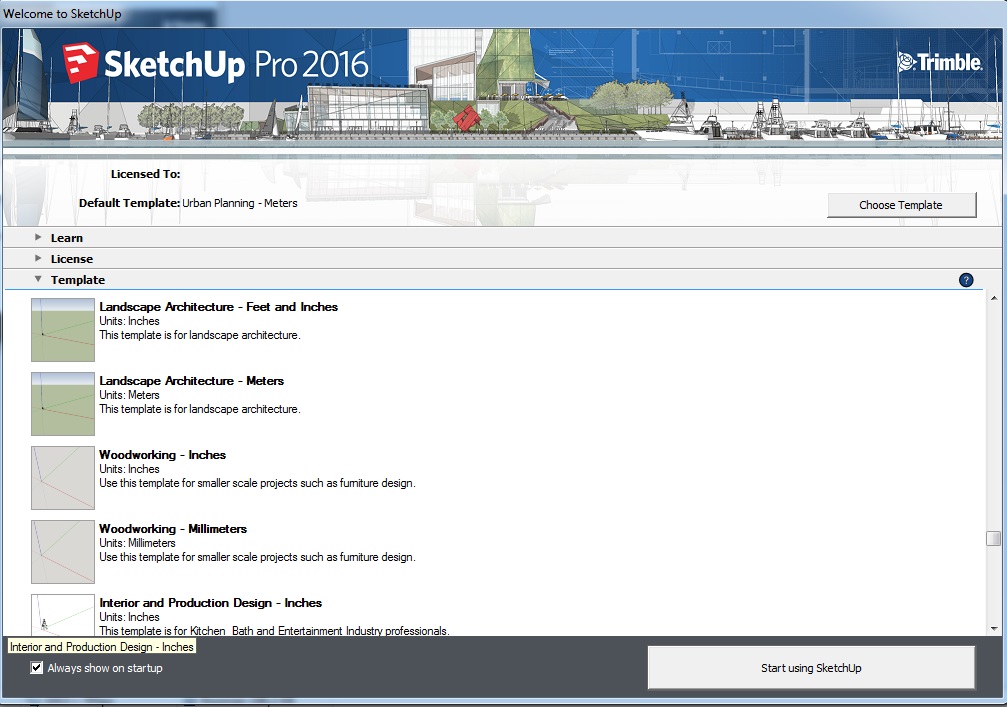This screenshot has width=1007, height=707.
Task: Click the scrollbar down arrow
Action: 994,629
